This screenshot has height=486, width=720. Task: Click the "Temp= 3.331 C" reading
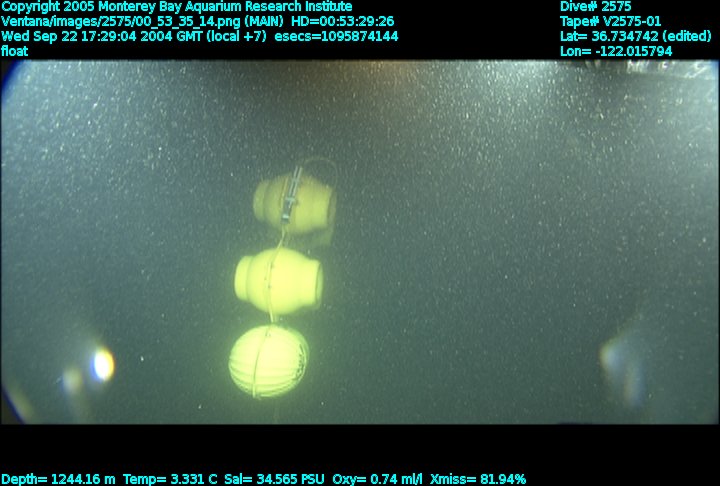click(171, 480)
